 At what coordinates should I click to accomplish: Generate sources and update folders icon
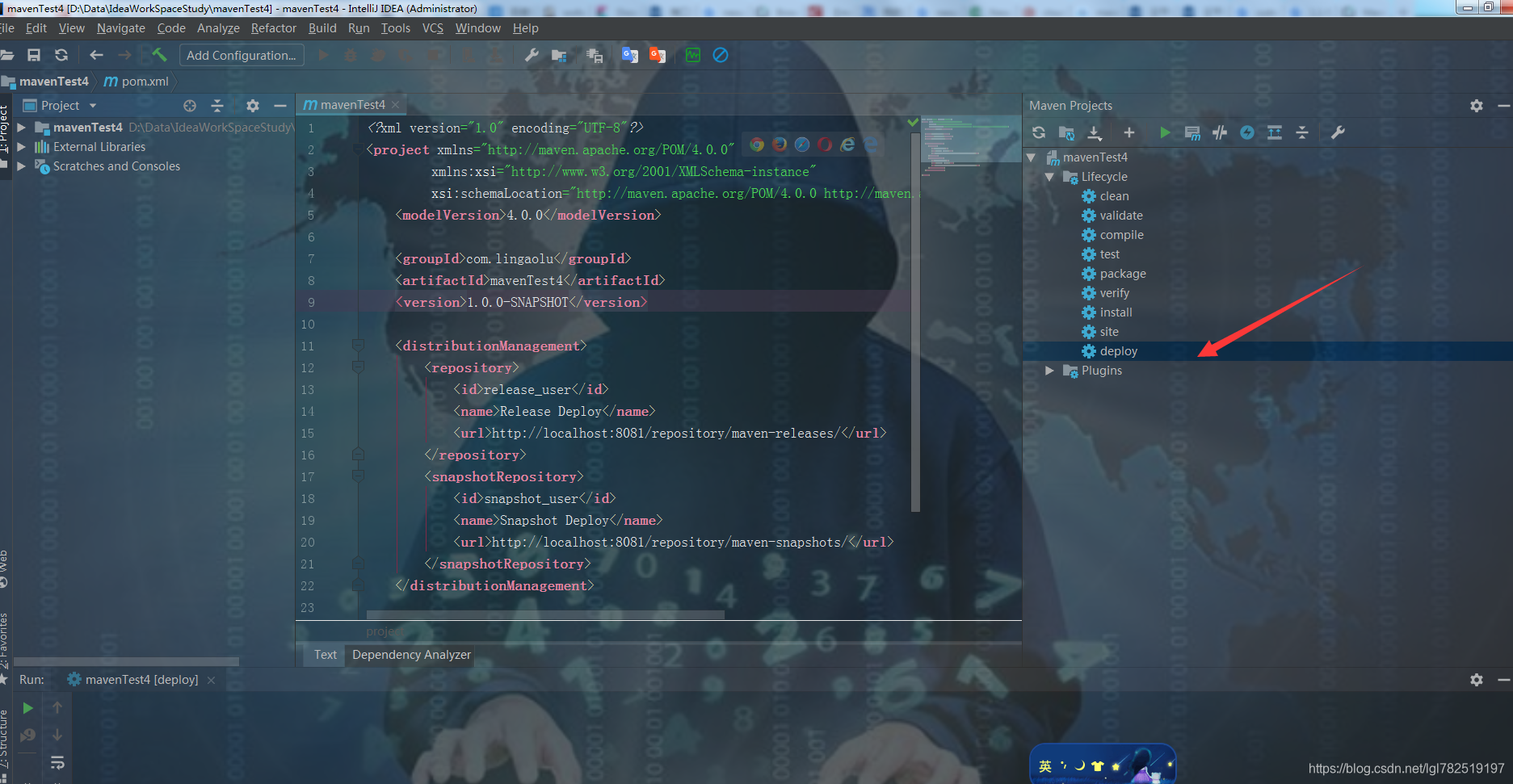[x=1066, y=132]
